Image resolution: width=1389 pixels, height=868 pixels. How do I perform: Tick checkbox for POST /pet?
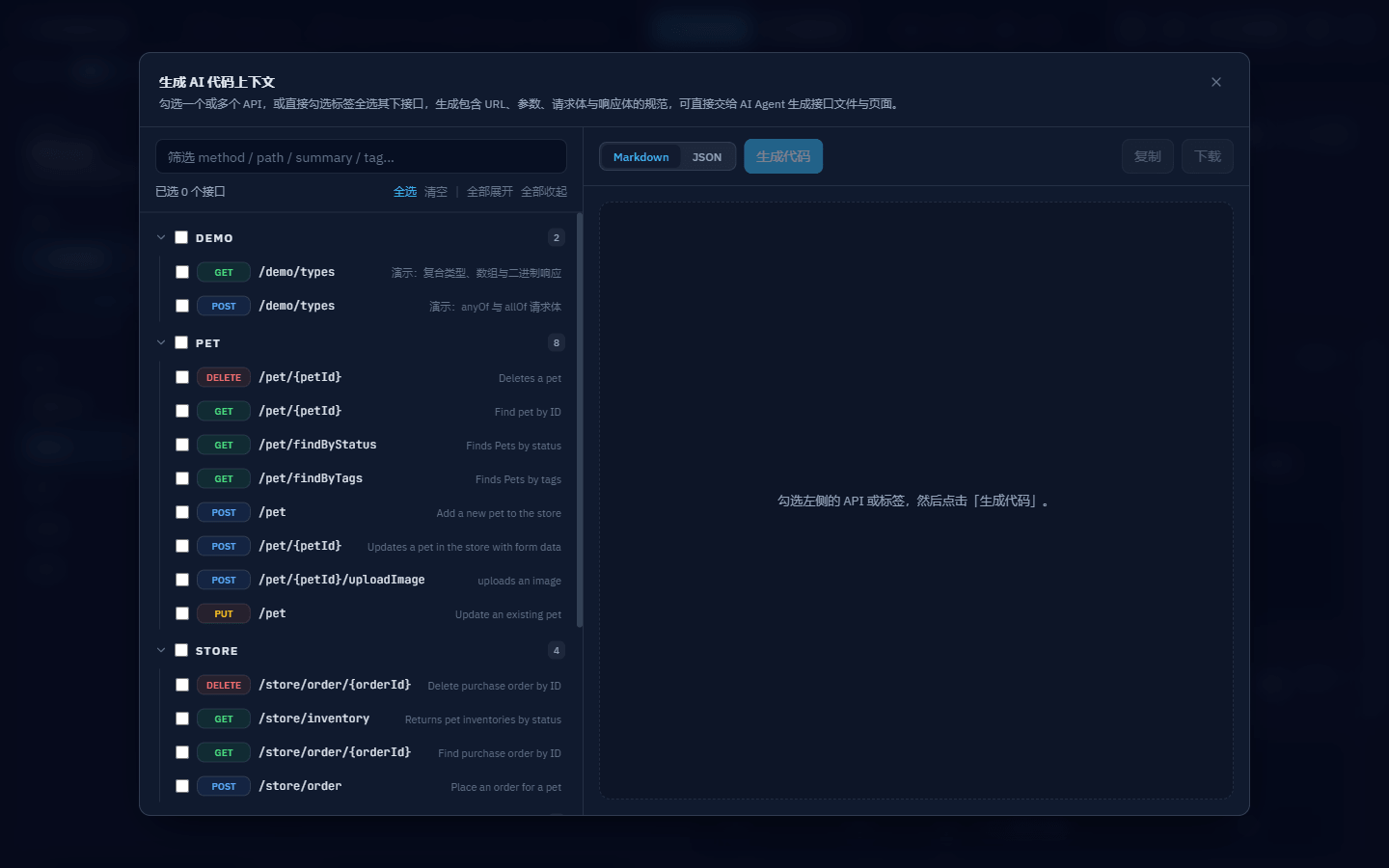click(182, 512)
